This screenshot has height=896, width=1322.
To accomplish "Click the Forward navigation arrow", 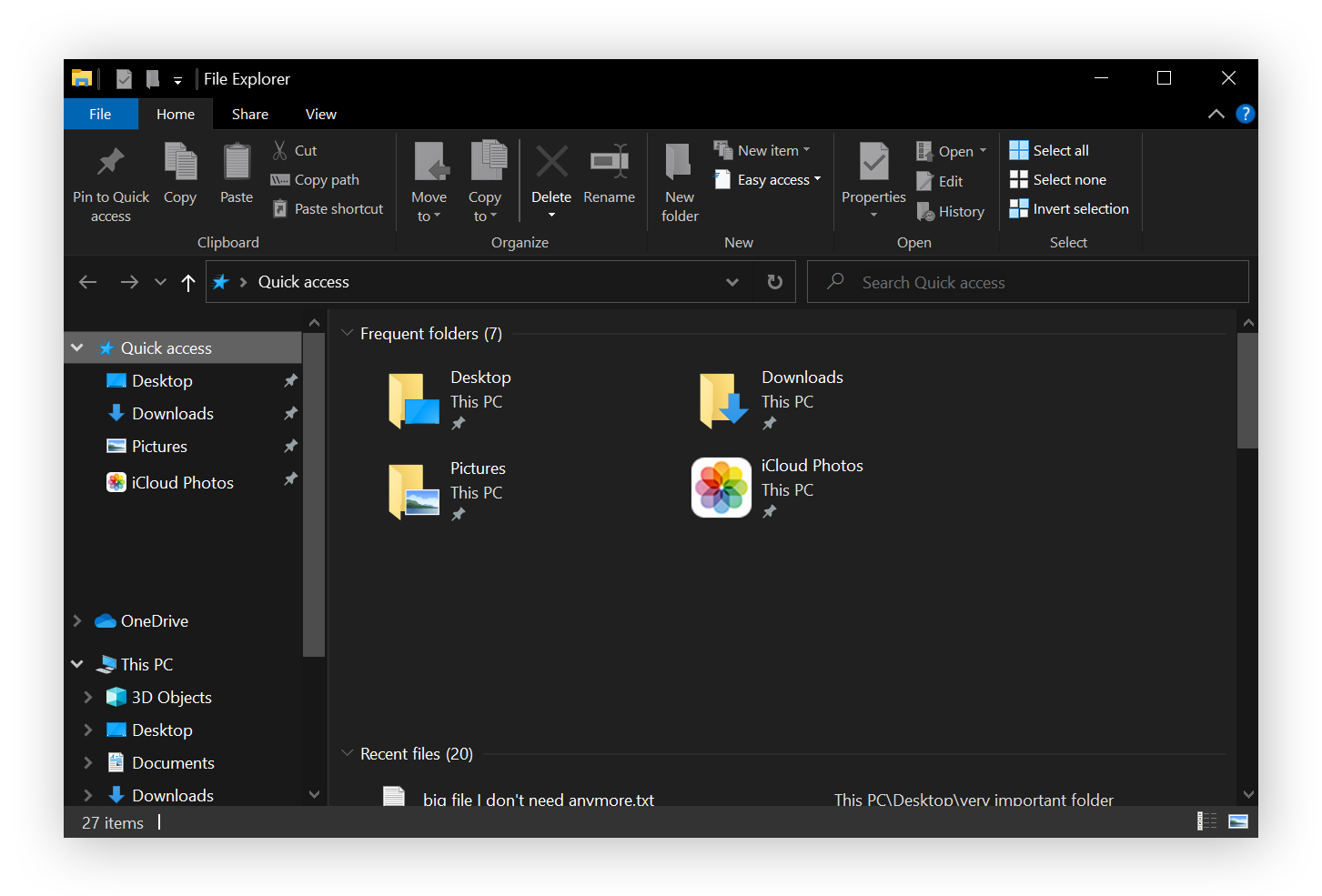I will (129, 282).
